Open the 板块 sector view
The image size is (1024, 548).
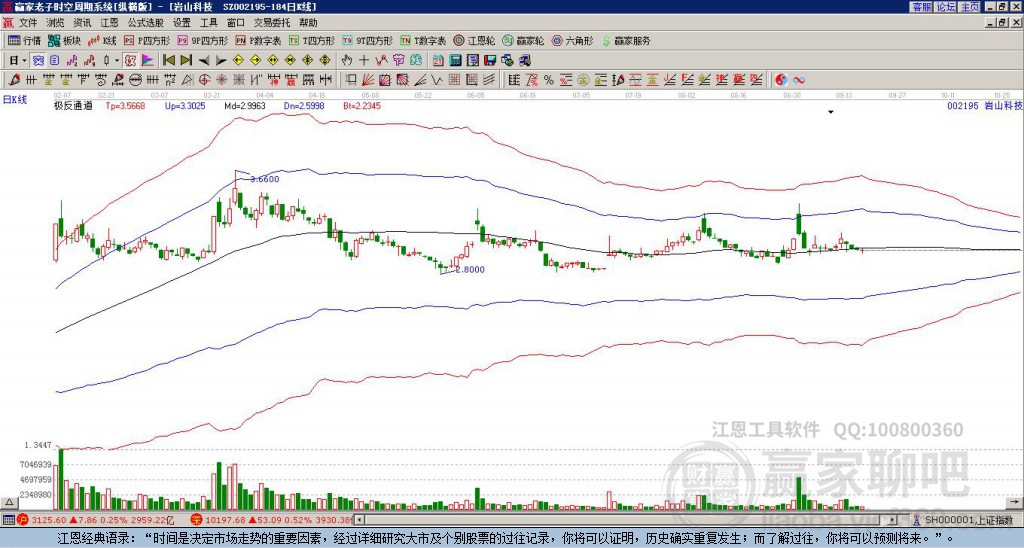[64, 40]
